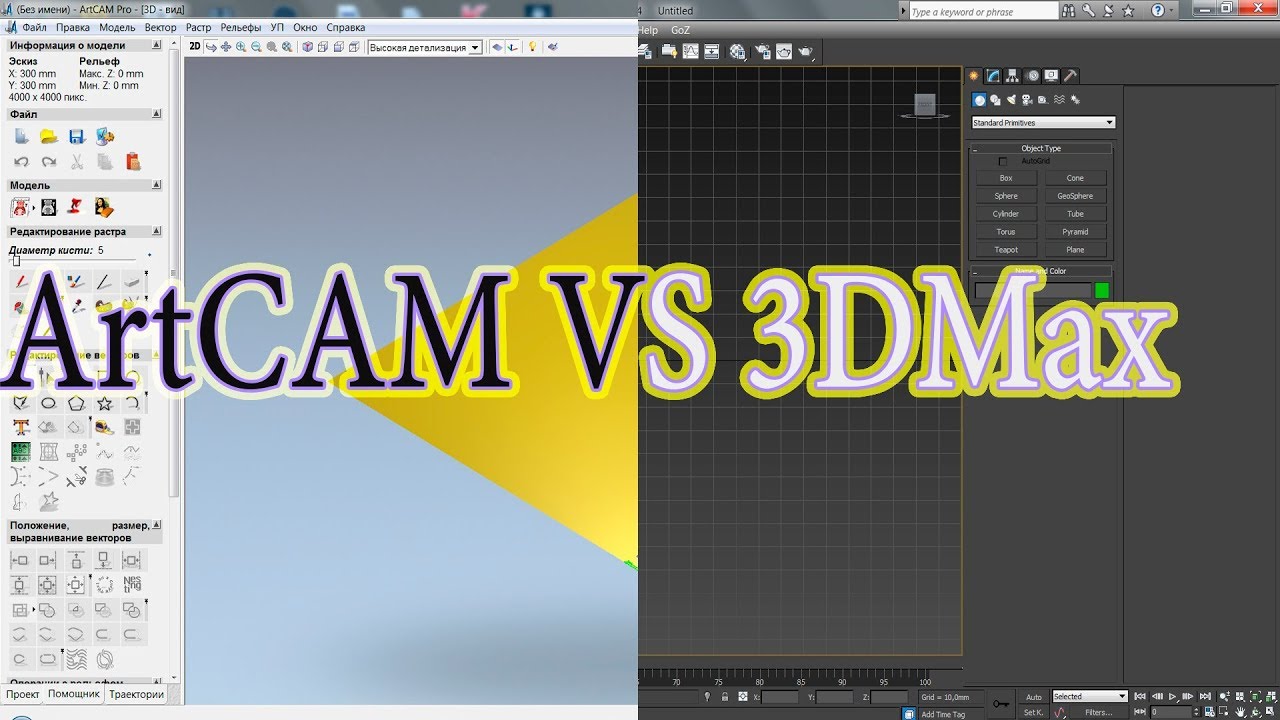The image size is (1280, 720).
Task: Collapse the Object Type rollout
Action: [1041, 148]
